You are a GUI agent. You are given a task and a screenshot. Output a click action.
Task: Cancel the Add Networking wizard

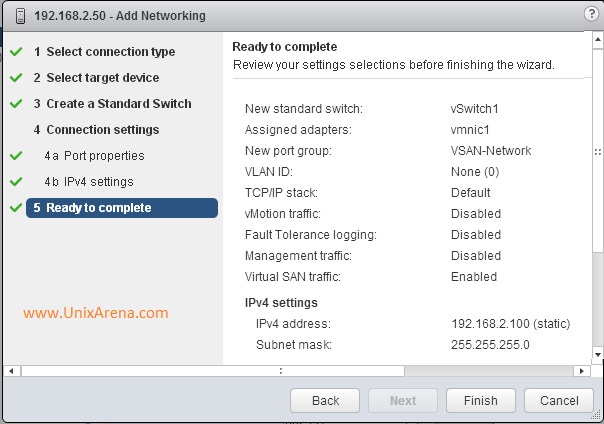pyautogui.click(x=559, y=401)
